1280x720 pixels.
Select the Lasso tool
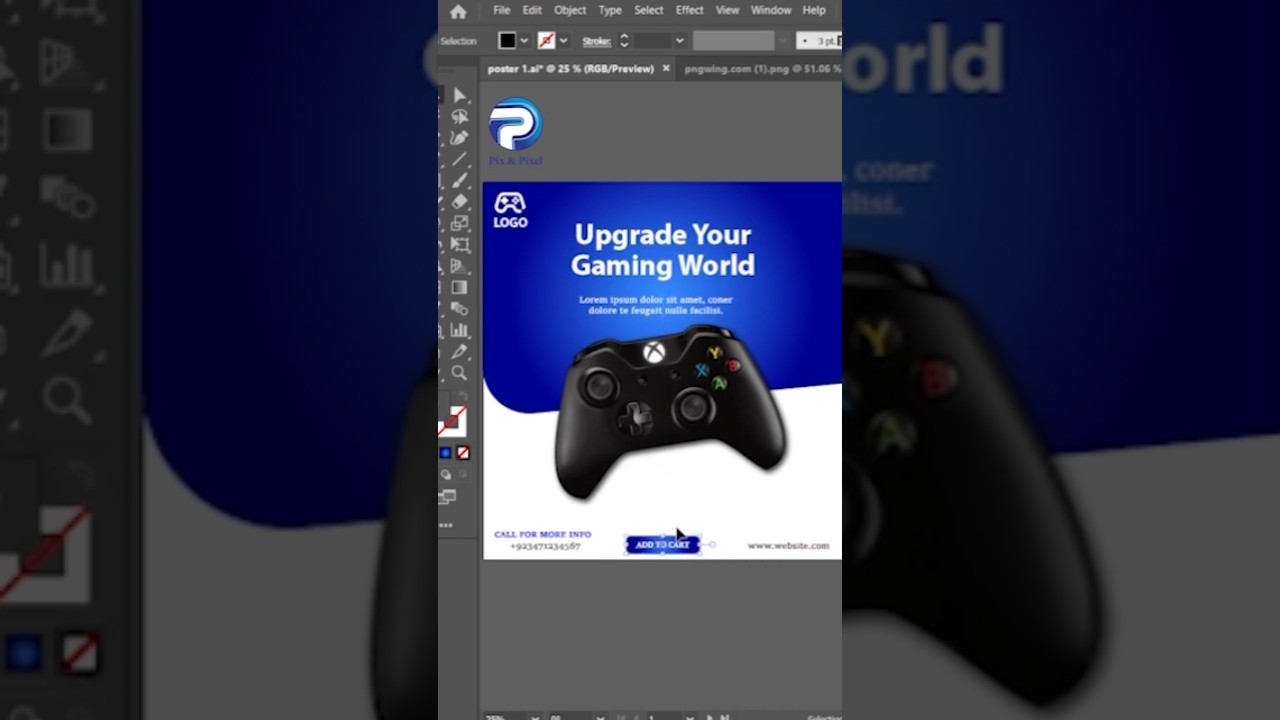(460, 117)
